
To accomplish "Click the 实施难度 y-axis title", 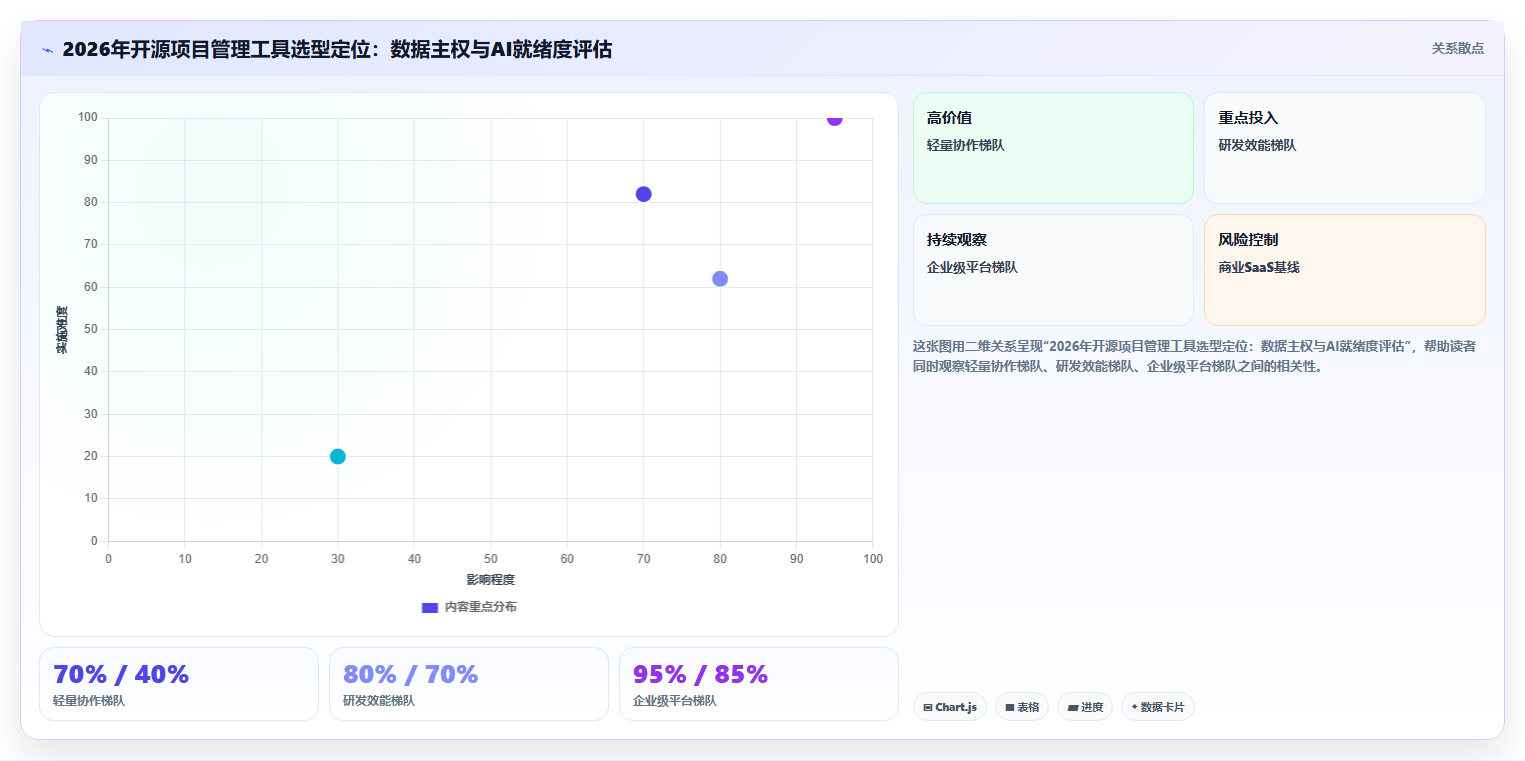I will 62,330.
